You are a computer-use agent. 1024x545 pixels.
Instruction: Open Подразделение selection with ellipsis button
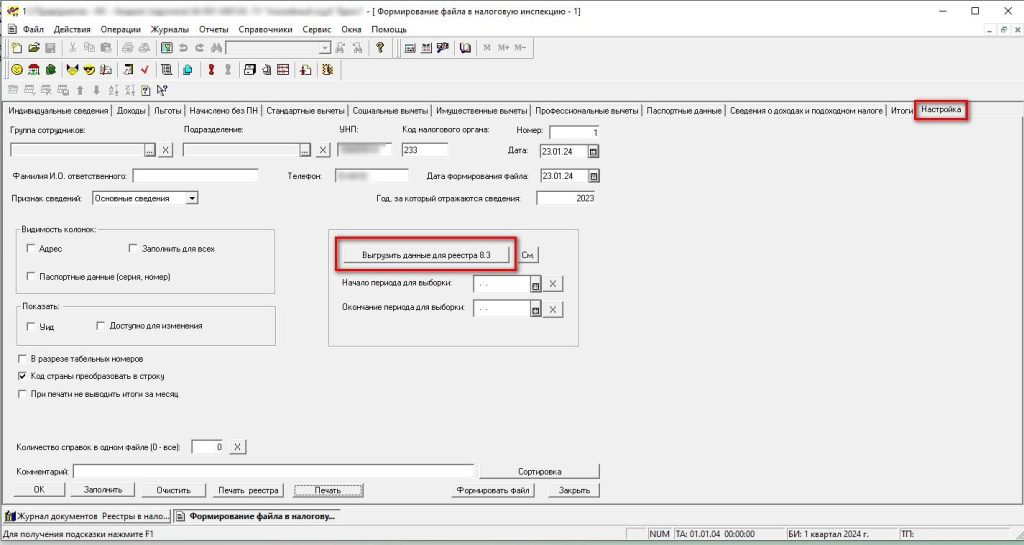coord(306,151)
